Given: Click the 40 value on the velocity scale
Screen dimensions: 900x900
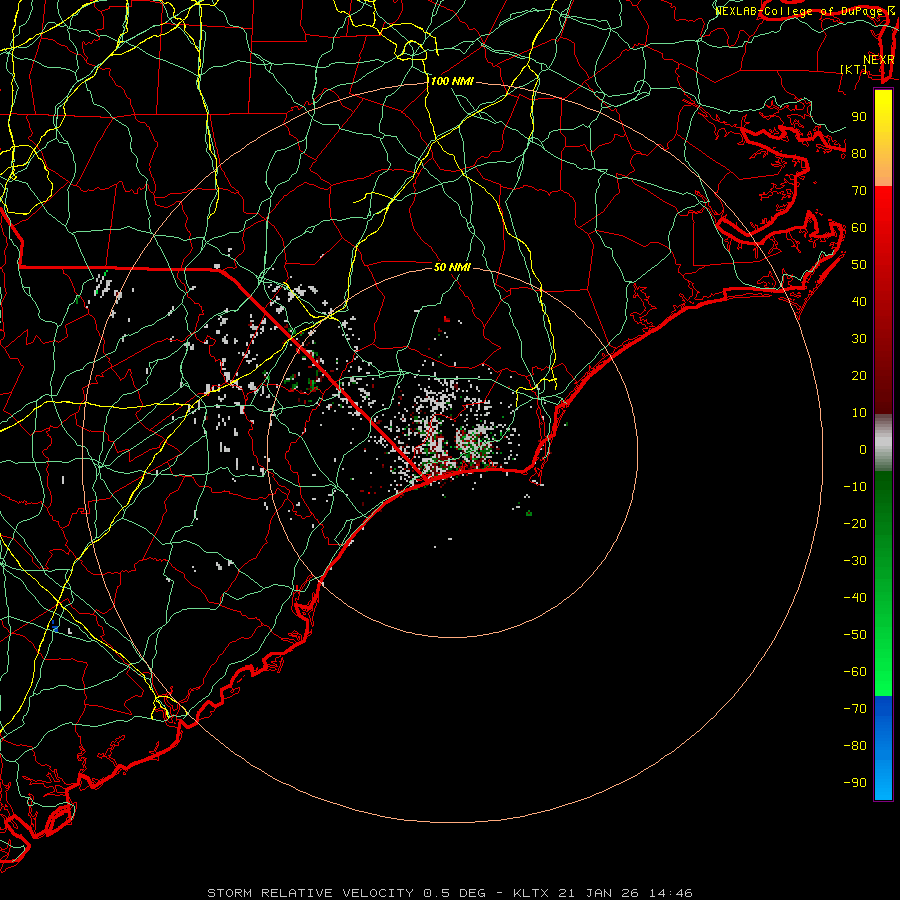Looking at the screenshot, I should [859, 301].
